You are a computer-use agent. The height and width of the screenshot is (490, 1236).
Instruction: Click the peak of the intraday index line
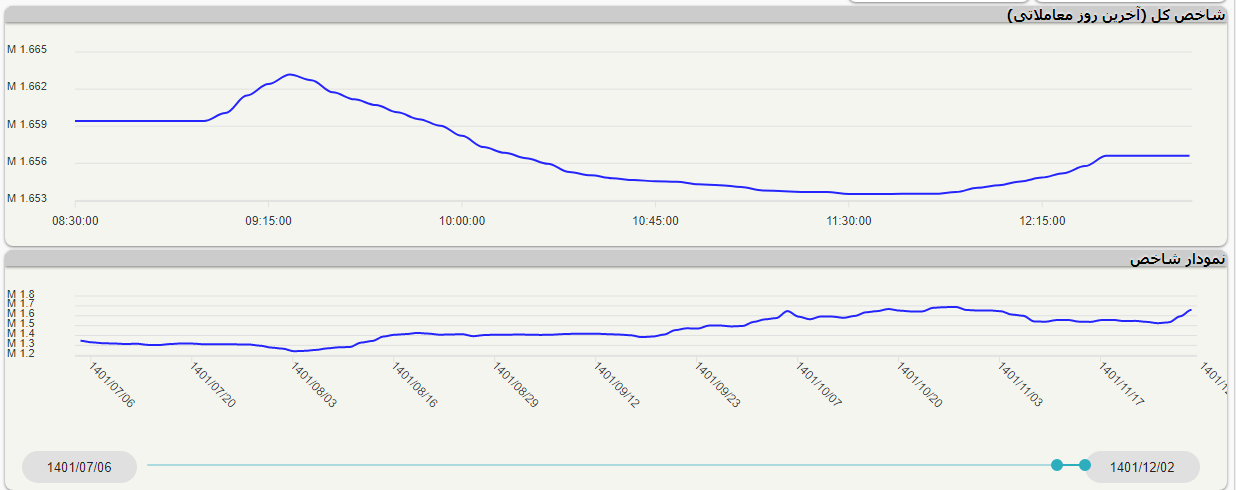[x=290, y=75]
